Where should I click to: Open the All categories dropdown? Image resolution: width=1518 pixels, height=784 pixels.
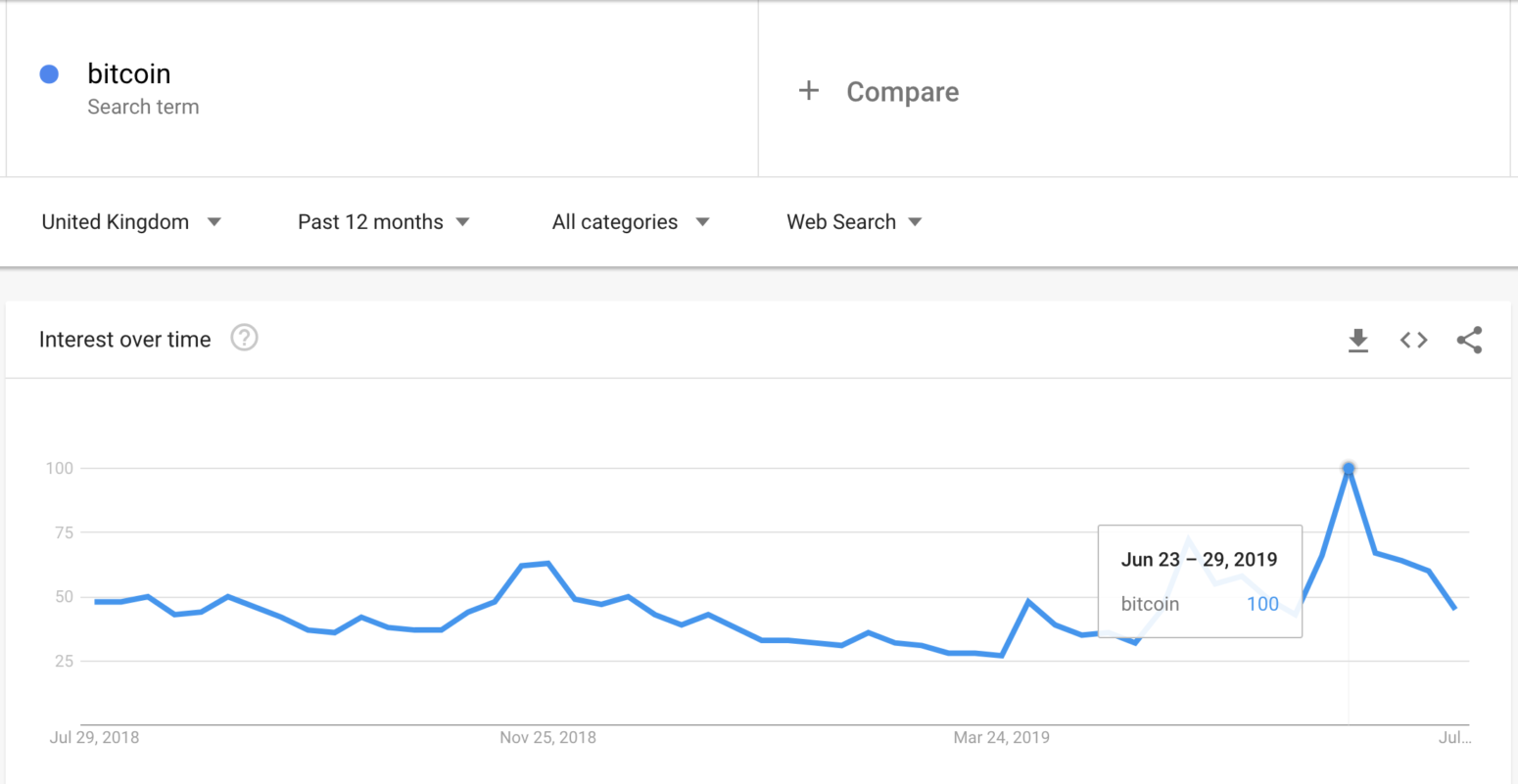coord(630,221)
